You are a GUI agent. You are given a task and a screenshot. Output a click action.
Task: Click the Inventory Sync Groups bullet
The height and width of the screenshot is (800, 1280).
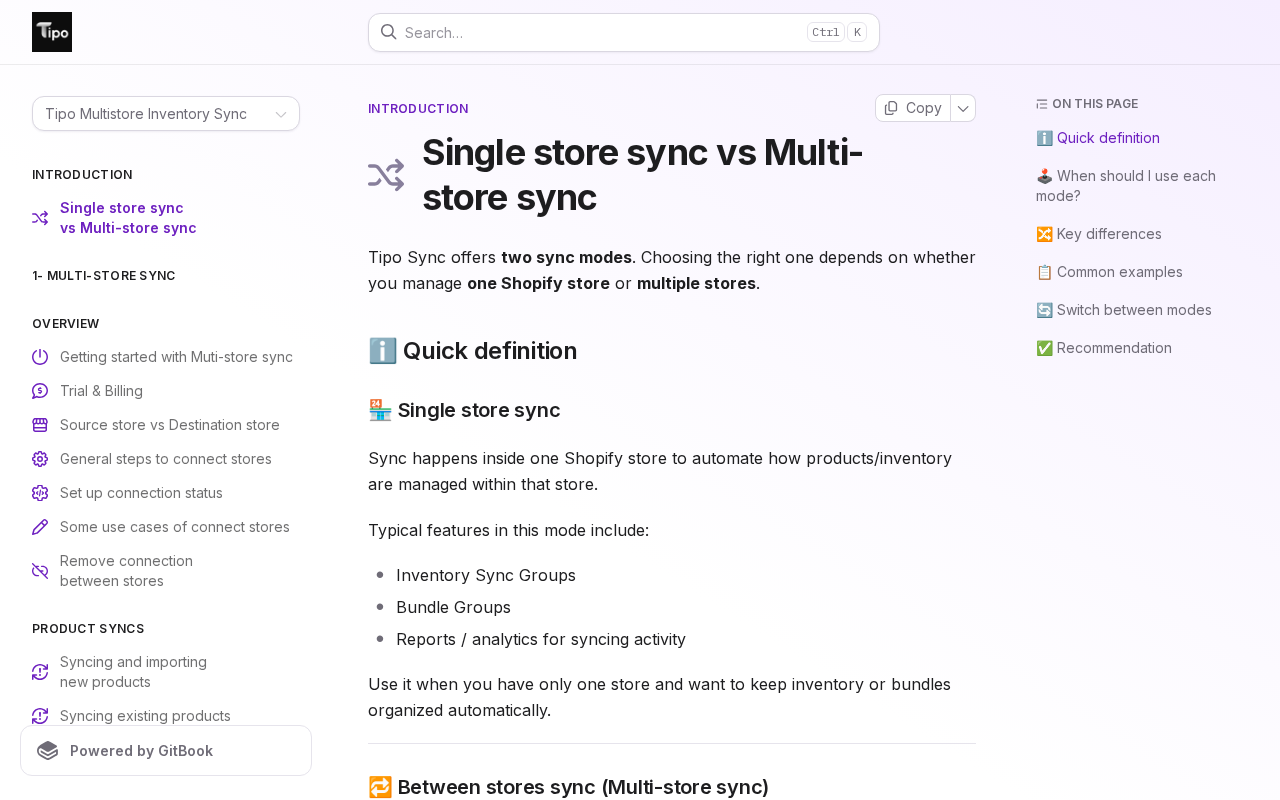click(486, 575)
